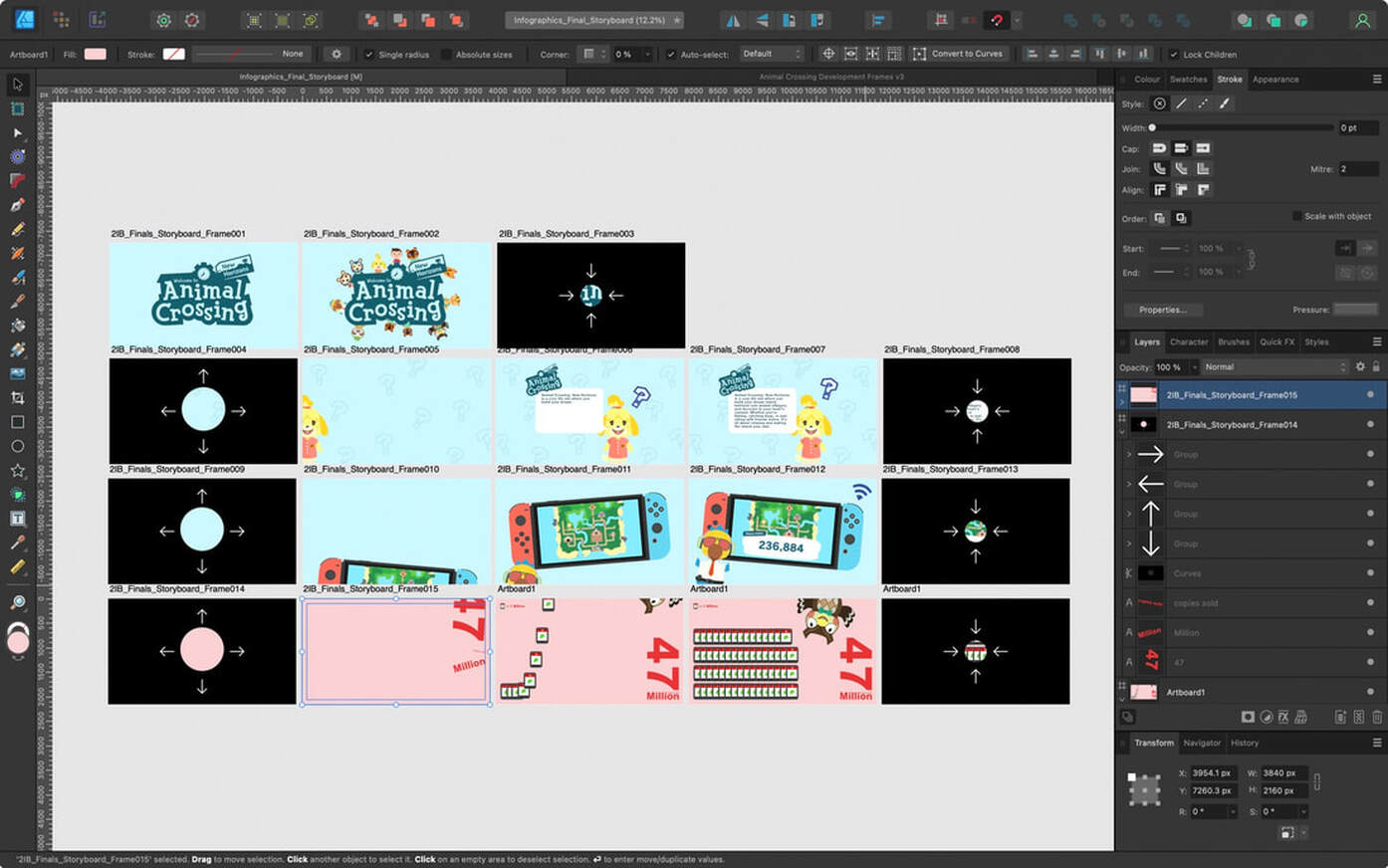Screen dimensions: 1388x868
Task: Open the Quick FX tab
Action: click(1277, 342)
